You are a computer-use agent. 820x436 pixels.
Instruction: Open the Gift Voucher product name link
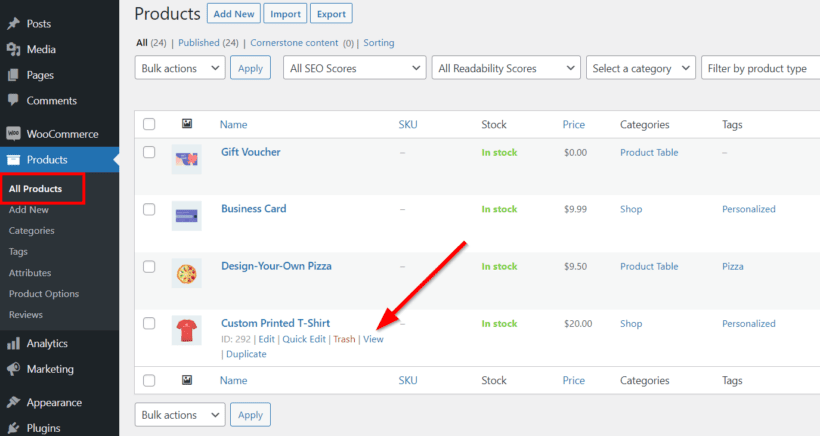pos(250,152)
